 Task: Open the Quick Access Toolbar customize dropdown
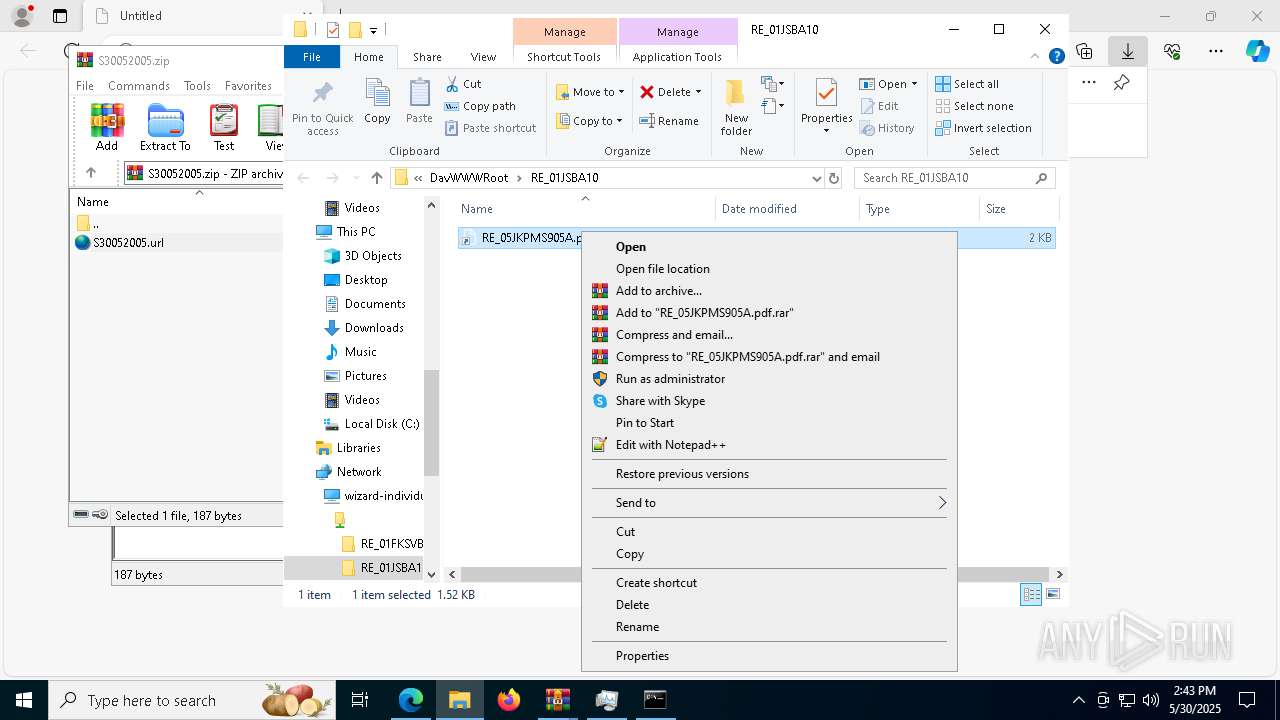click(x=373, y=30)
